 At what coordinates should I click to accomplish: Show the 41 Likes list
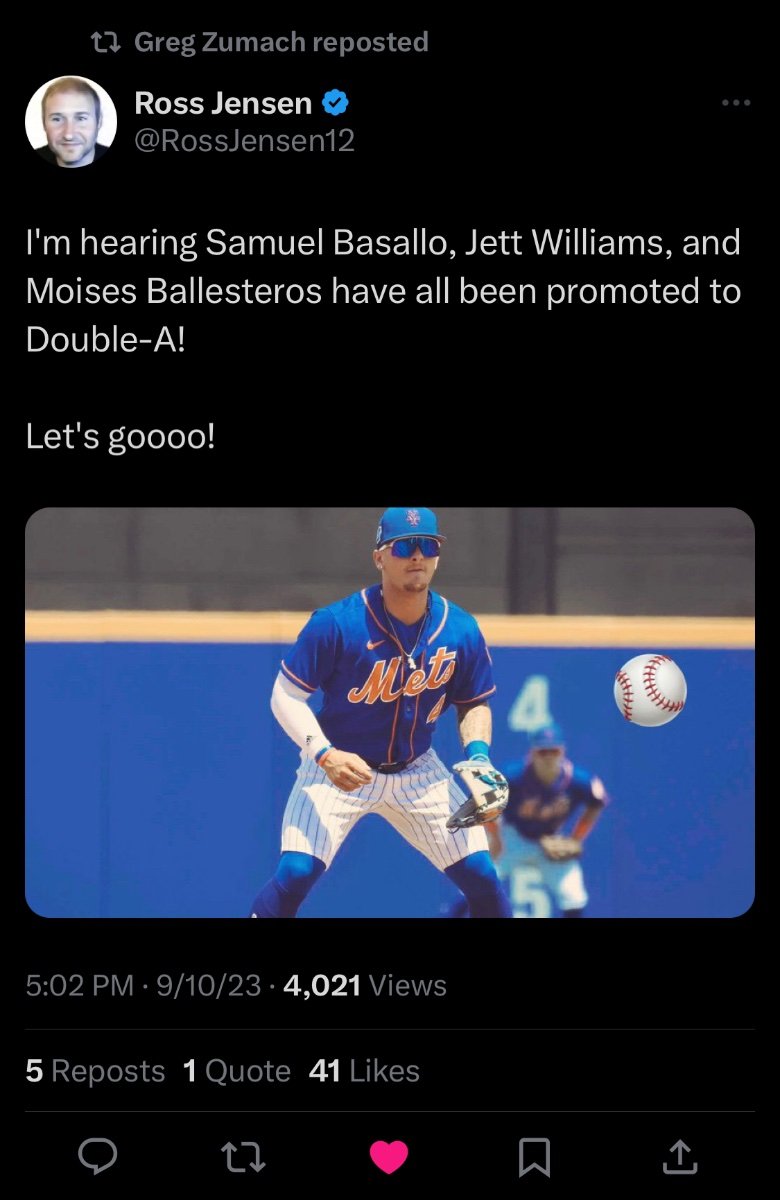tap(364, 1071)
